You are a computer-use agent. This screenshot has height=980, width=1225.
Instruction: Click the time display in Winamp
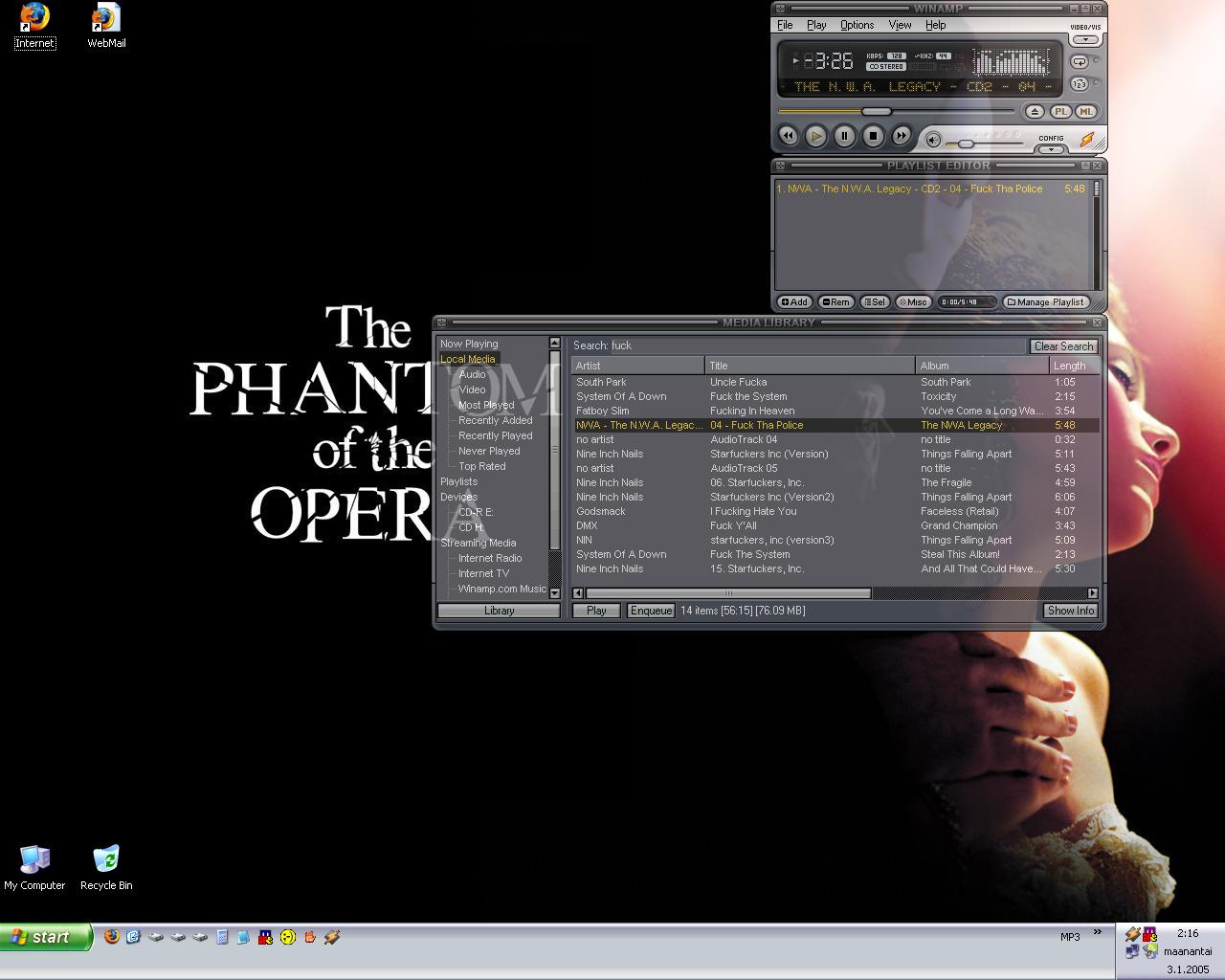[x=830, y=61]
